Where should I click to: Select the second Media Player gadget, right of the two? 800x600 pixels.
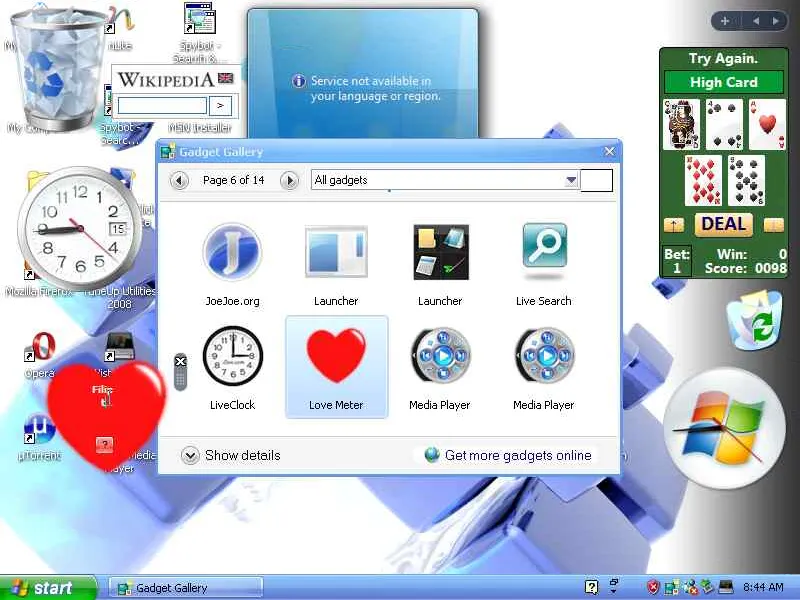(544, 368)
